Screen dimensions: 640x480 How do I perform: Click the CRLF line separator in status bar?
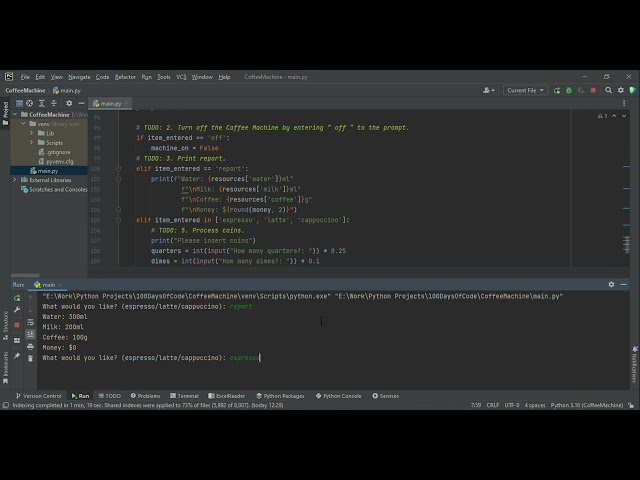(x=493, y=405)
